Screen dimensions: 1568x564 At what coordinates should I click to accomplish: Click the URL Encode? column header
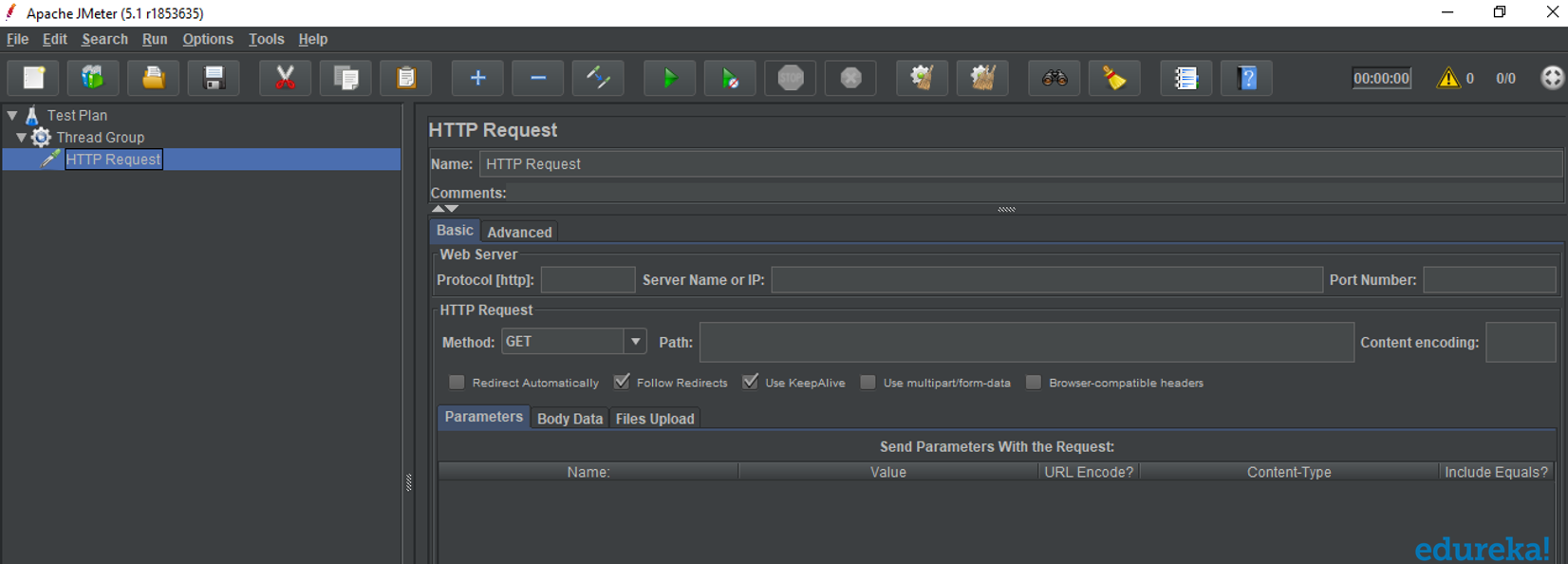pyautogui.click(x=1089, y=472)
